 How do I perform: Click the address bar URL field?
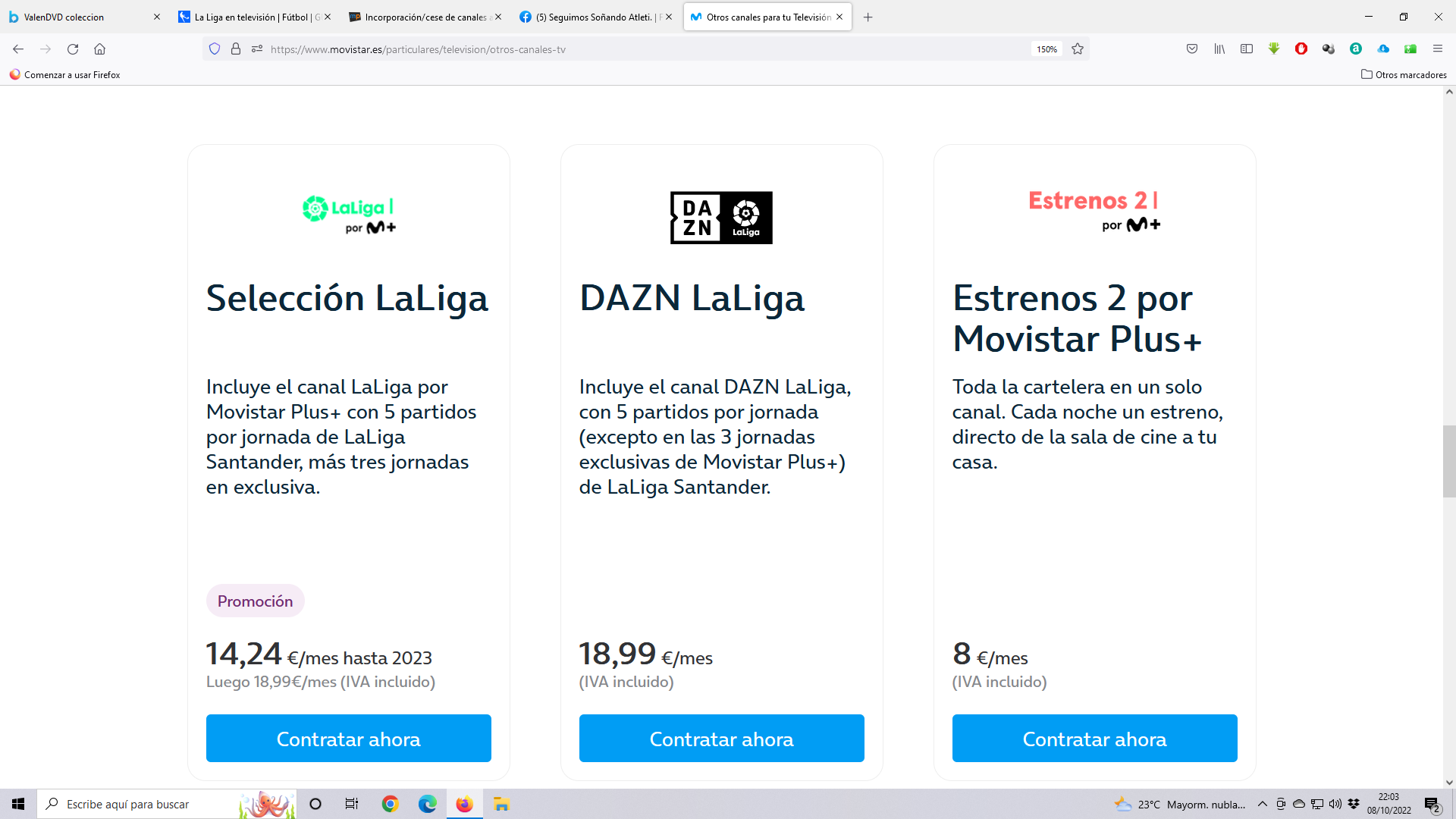pos(645,49)
